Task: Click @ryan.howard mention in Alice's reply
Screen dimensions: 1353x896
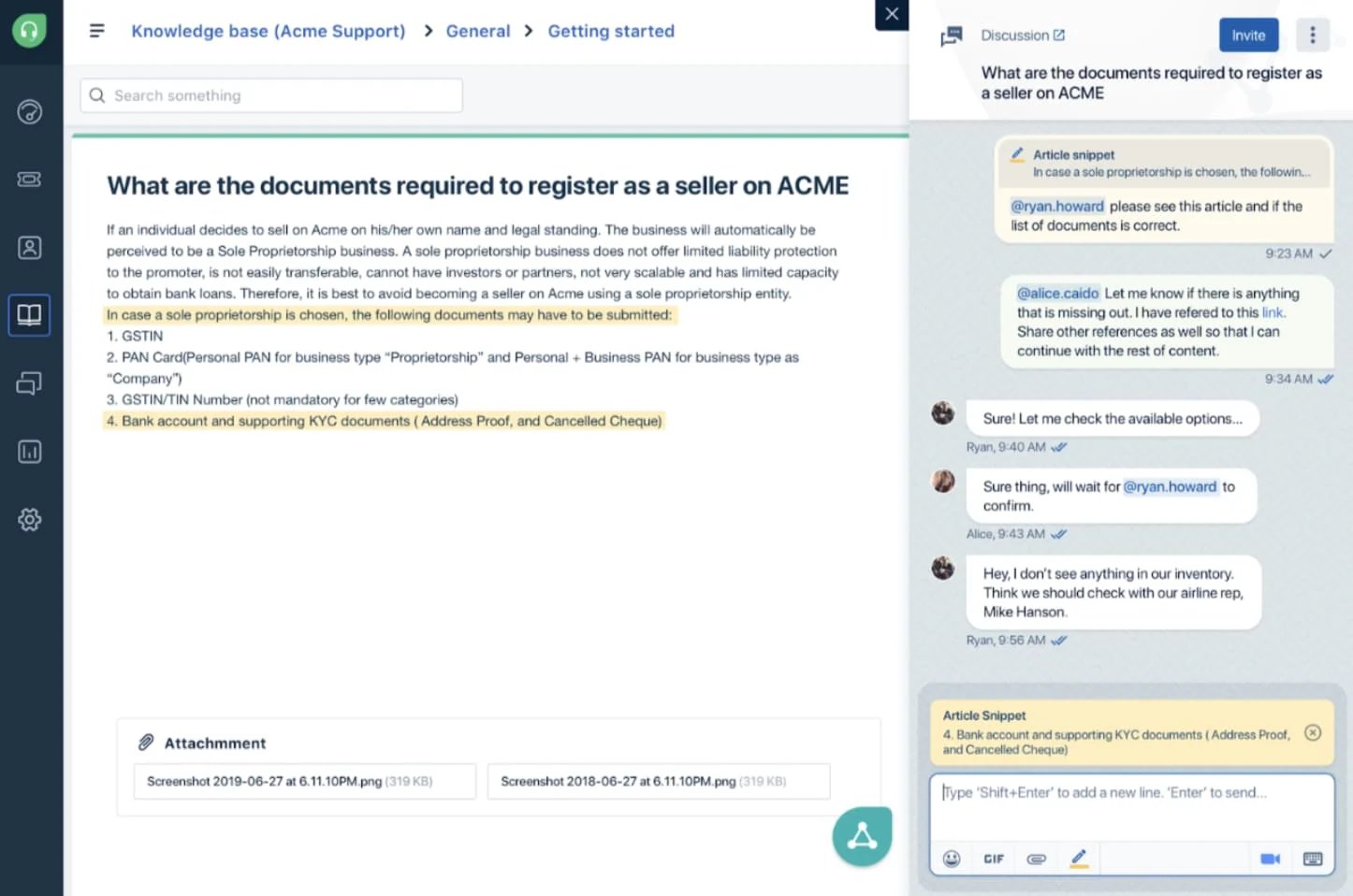Action: pyautogui.click(x=1170, y=486)
